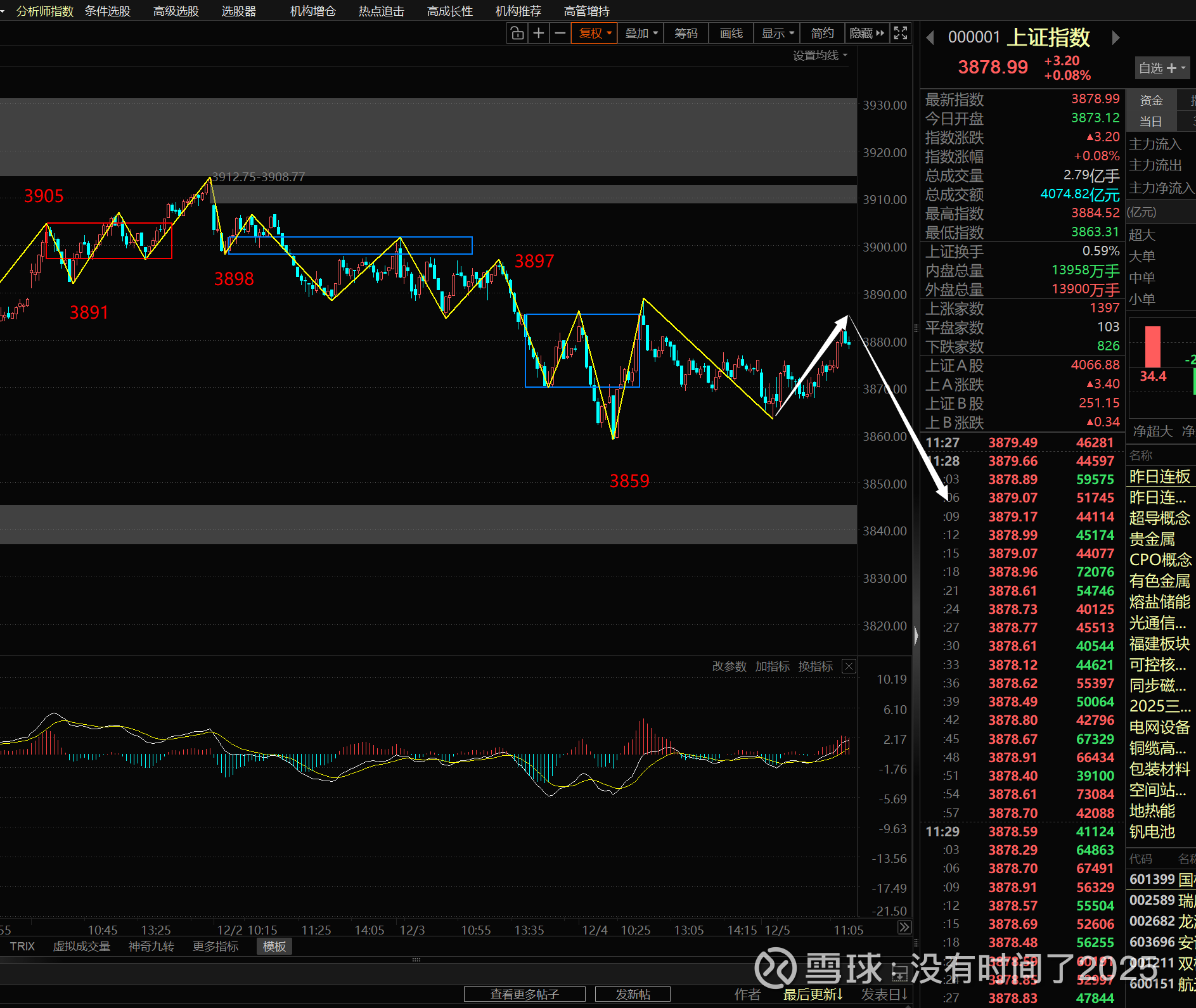
Task: Enter fullscreen chart mode
Action: click(x=900, y=33)
